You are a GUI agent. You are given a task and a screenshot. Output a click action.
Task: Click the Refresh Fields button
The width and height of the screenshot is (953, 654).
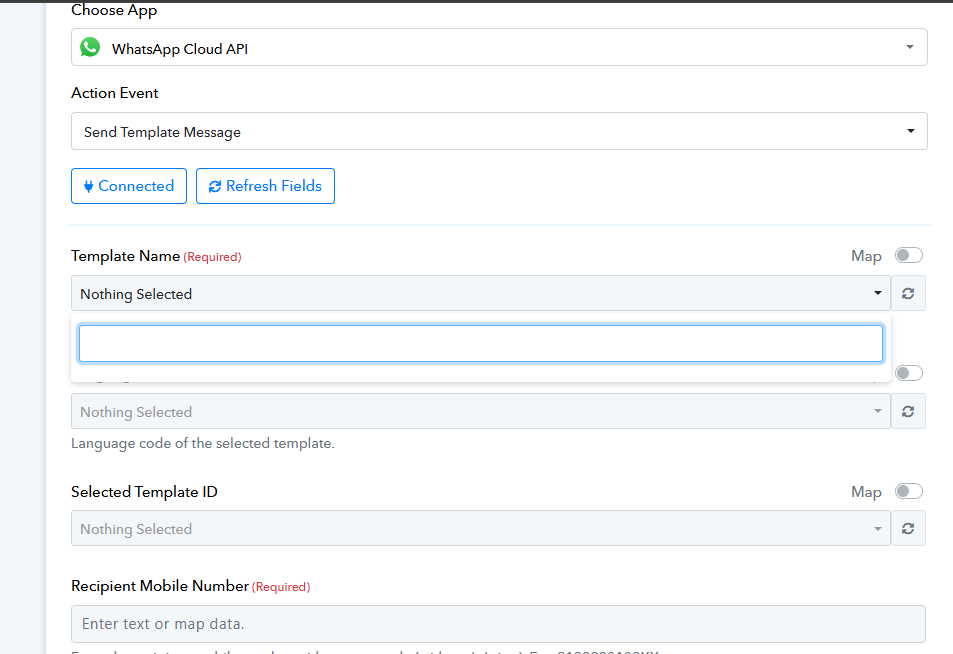tap(265, 186)
